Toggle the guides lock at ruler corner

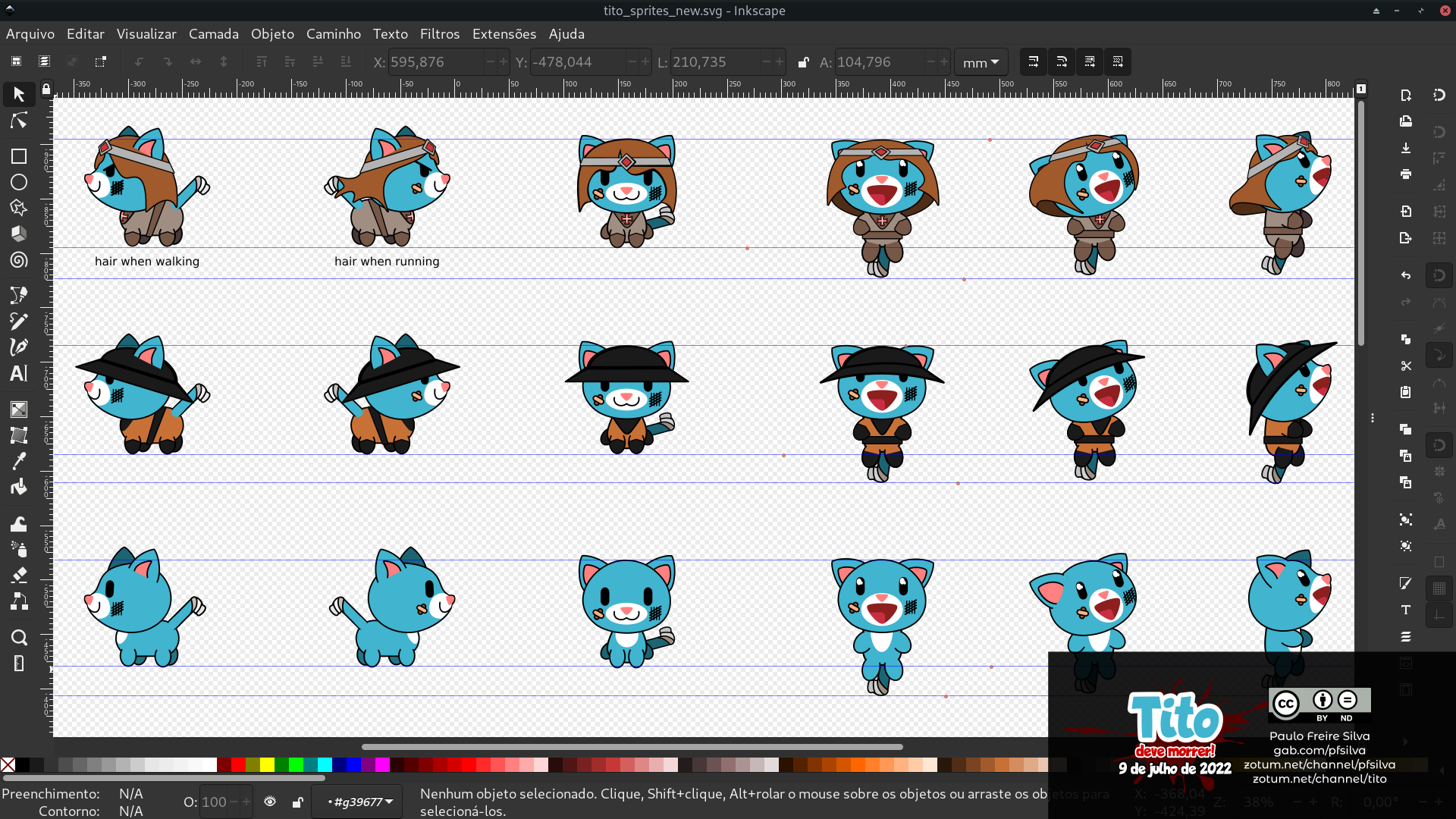click(46, 89)
